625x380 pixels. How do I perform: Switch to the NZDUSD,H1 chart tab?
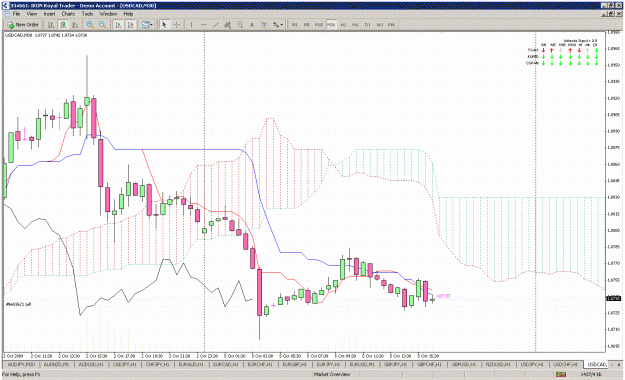click(498, 364)
